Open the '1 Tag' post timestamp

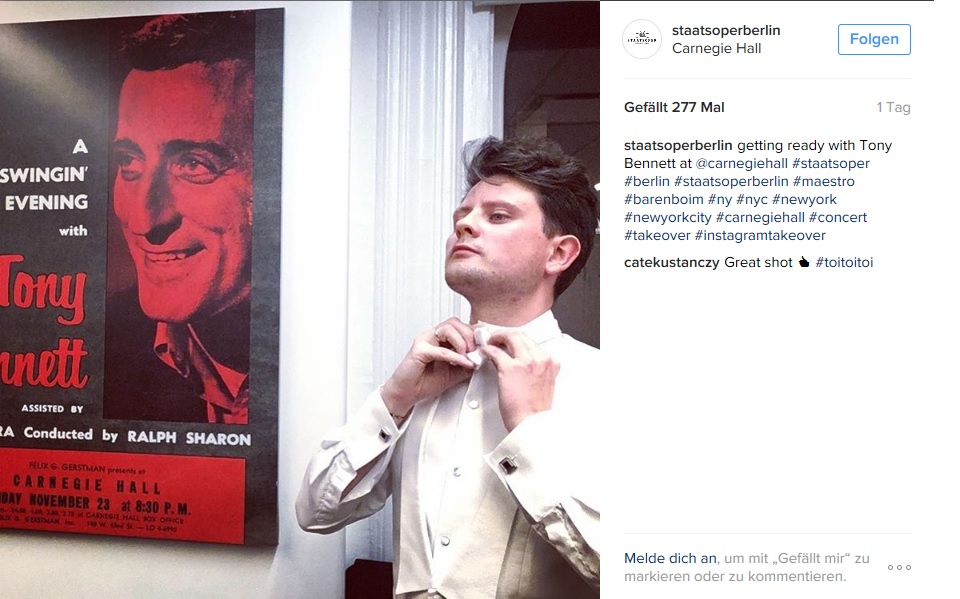click(x=893, y=107)
